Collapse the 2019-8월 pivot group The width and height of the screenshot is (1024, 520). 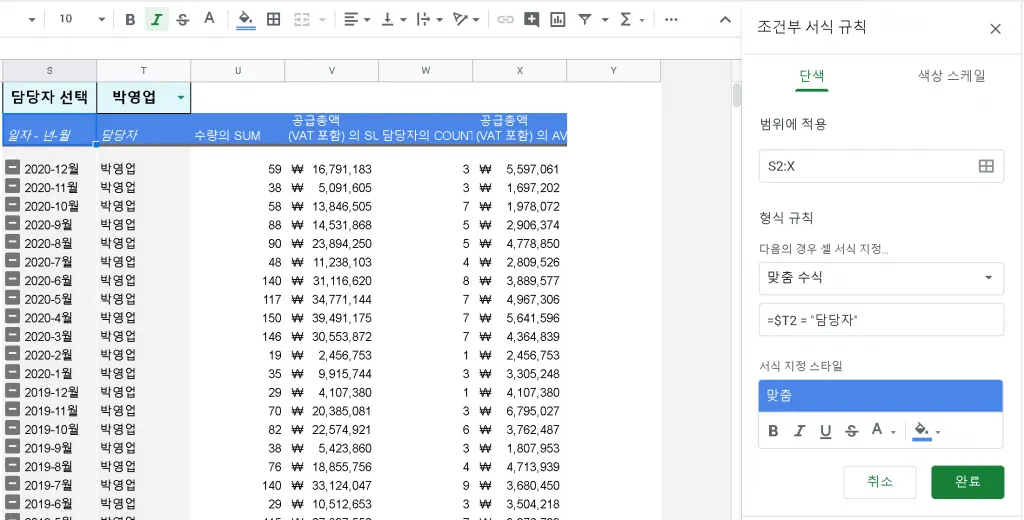tap(12, 465)
